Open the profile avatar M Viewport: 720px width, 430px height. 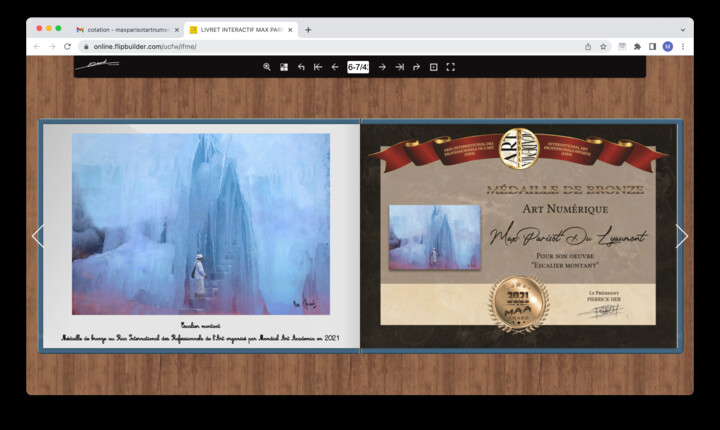(668, 46)
